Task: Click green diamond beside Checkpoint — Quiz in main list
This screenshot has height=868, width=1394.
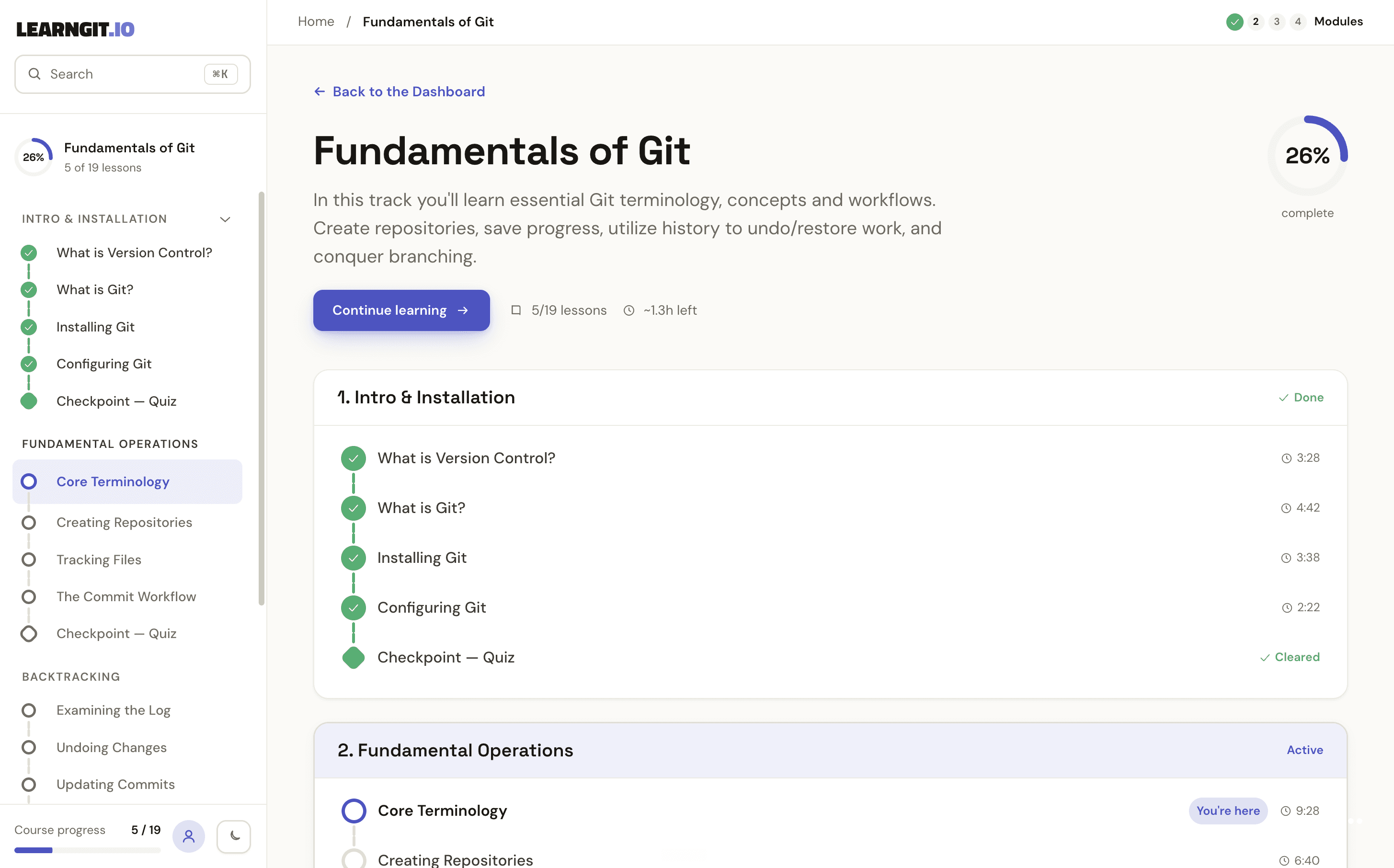Action: coord(354,658)
